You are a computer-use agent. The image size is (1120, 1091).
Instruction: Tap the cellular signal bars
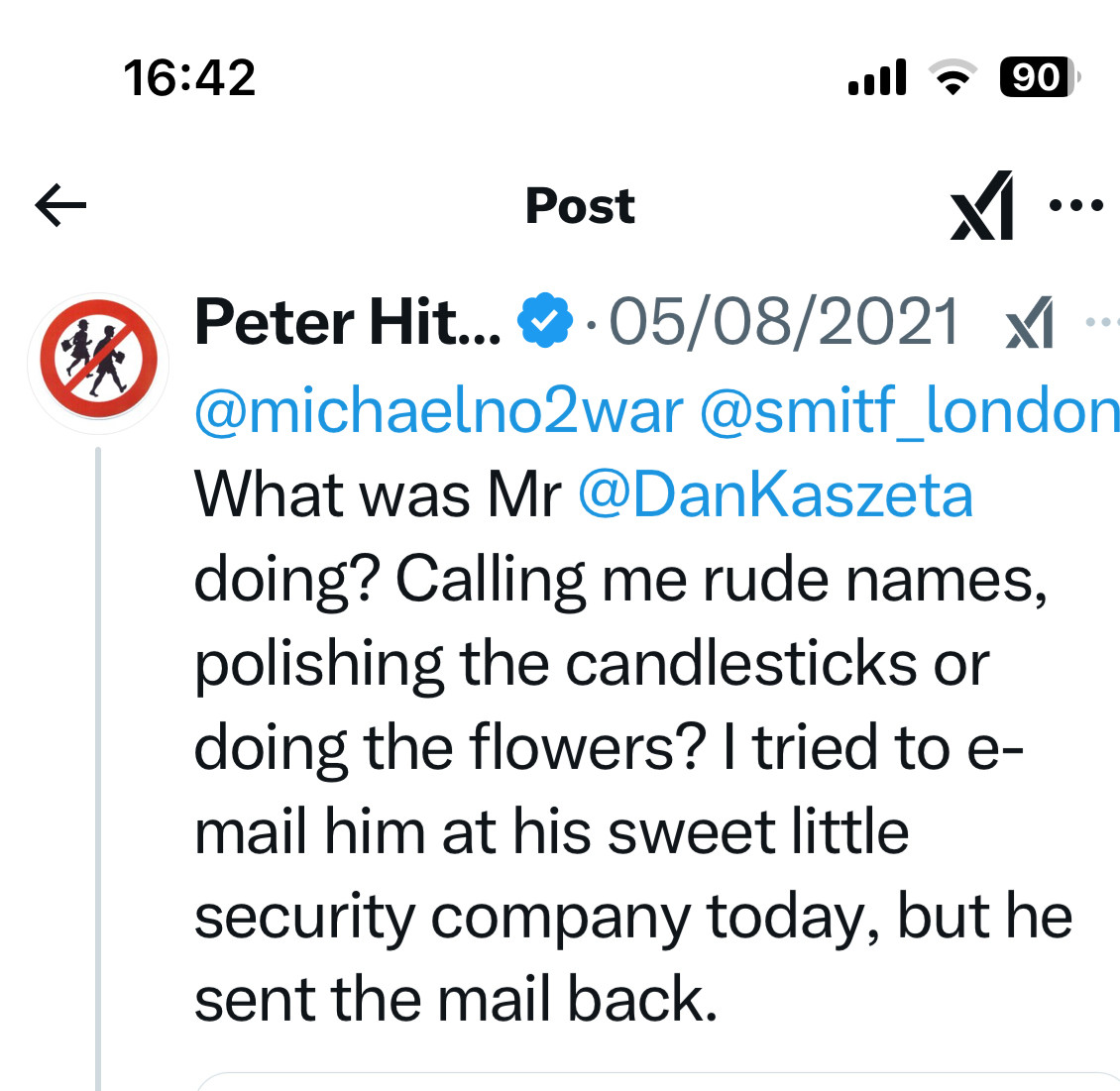877,77
